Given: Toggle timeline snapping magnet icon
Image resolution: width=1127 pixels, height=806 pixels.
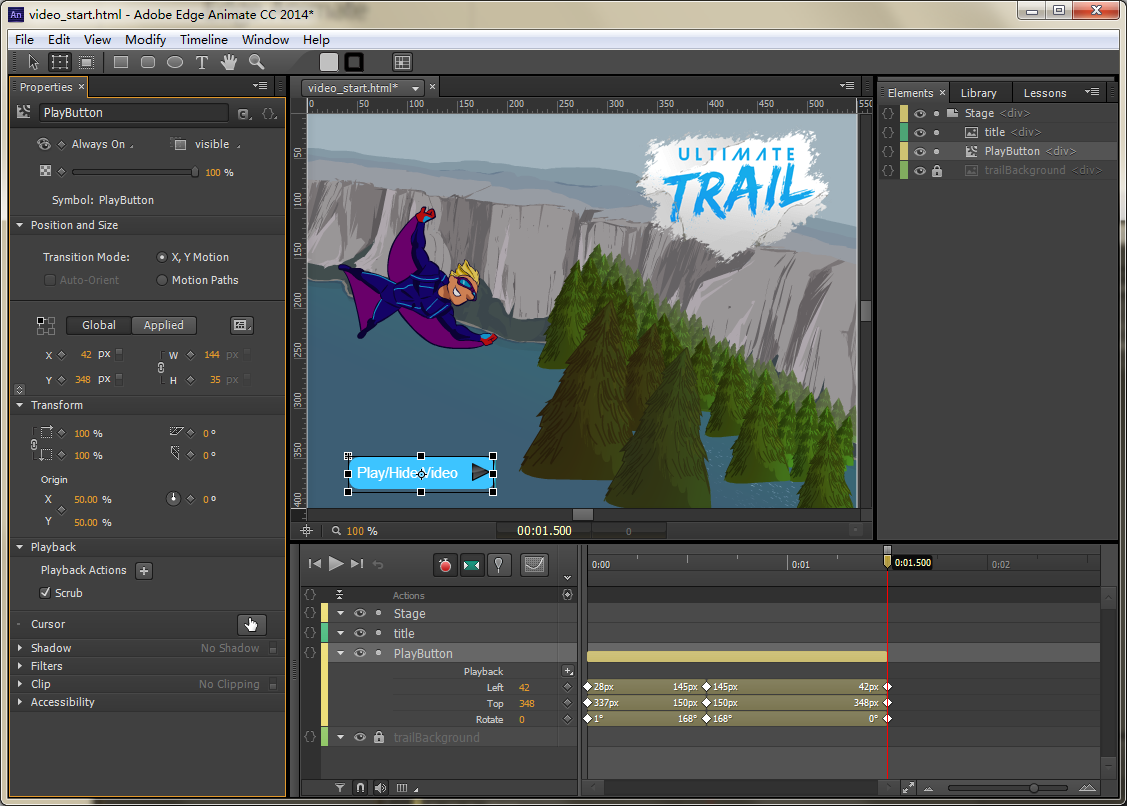Looking at the screenshot, I should [x=360, y=788].
